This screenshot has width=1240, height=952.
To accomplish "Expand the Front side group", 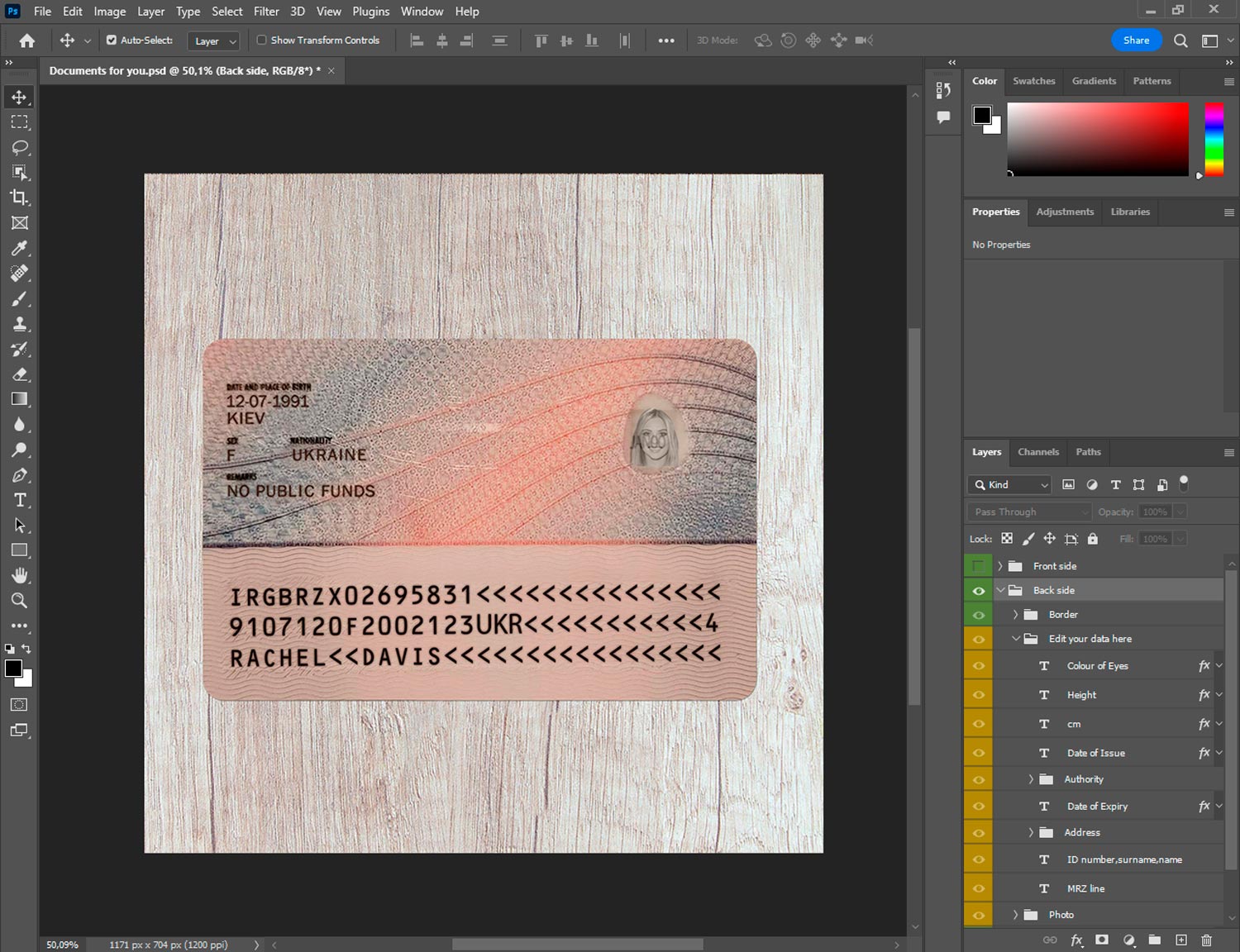I will click(1000, 565).
